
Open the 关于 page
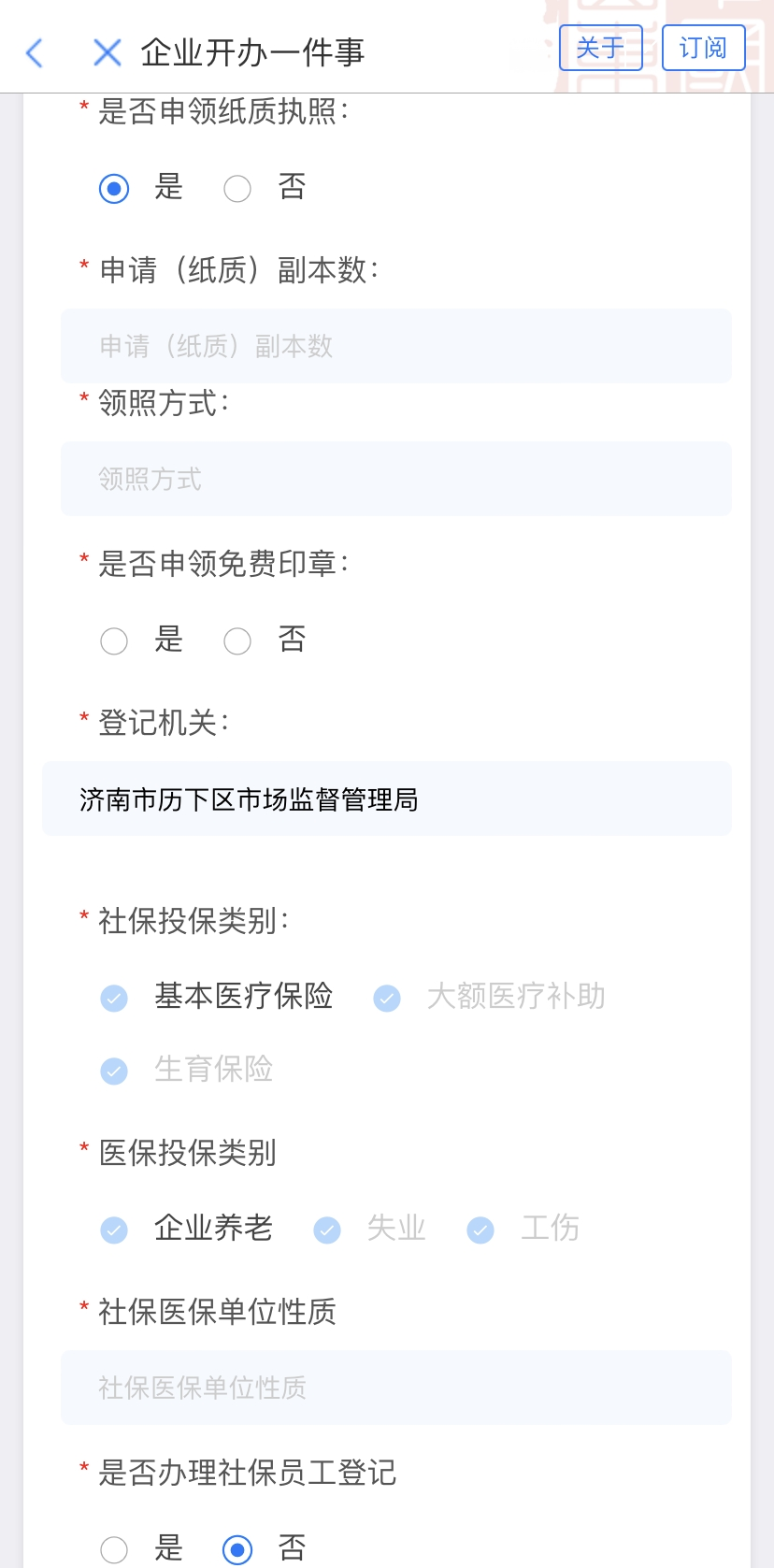point(600,48)
